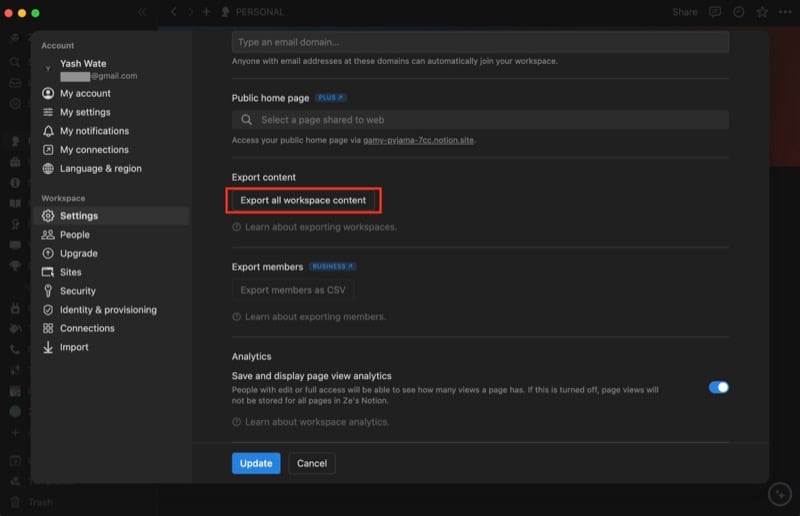Click the bell icon for notifications
The width and height of the screenshot is (800, 516).
point(48,131)
